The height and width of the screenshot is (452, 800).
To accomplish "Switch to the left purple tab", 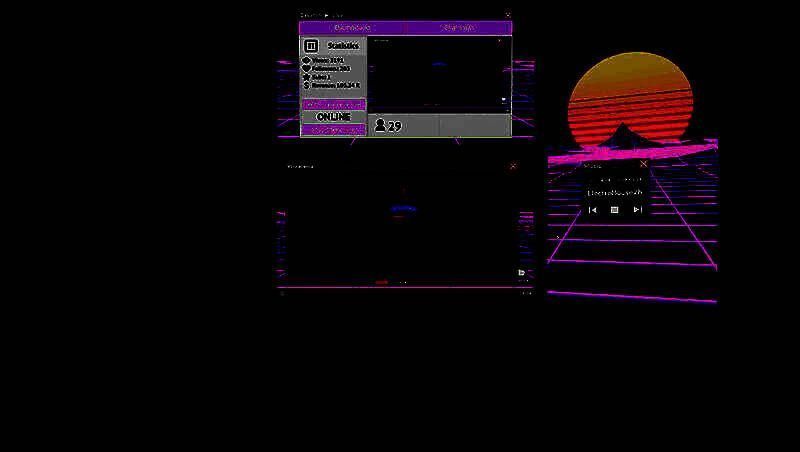I will click(x=352, y=28).
